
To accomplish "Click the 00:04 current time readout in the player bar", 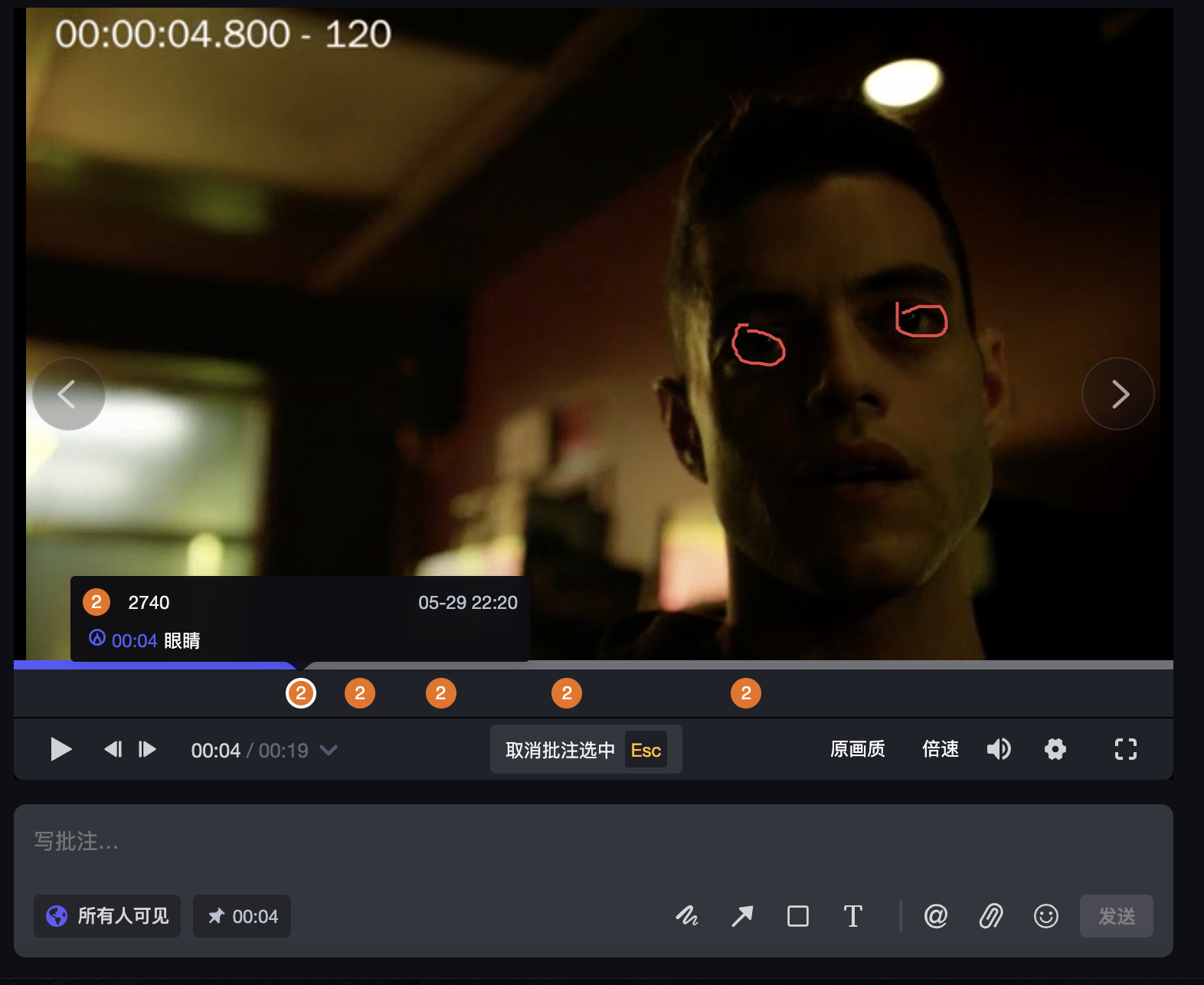I will click(x=215, y=751).
